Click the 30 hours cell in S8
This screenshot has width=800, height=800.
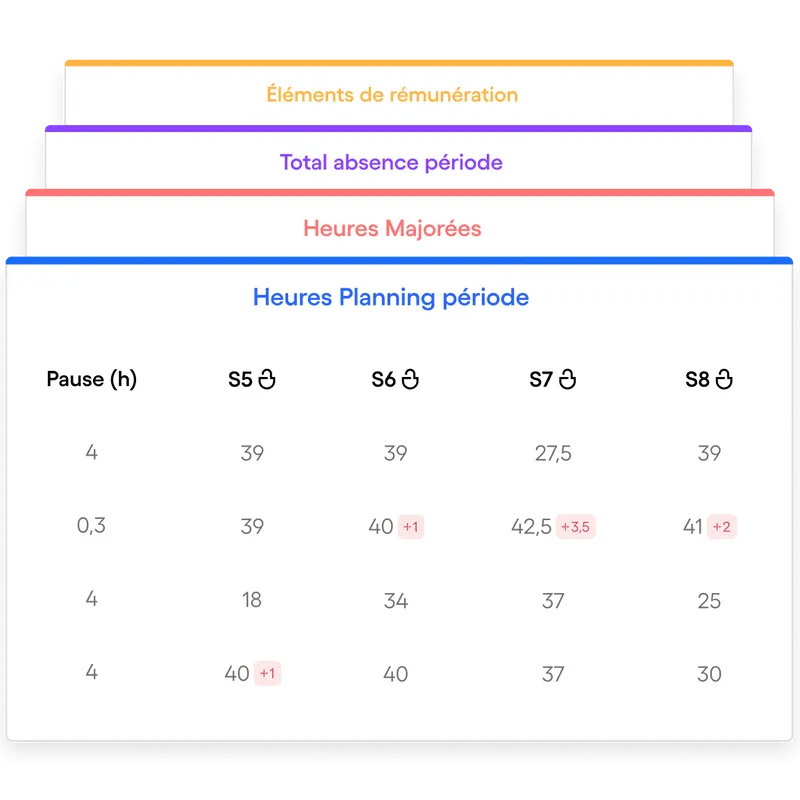click(709, 674)
